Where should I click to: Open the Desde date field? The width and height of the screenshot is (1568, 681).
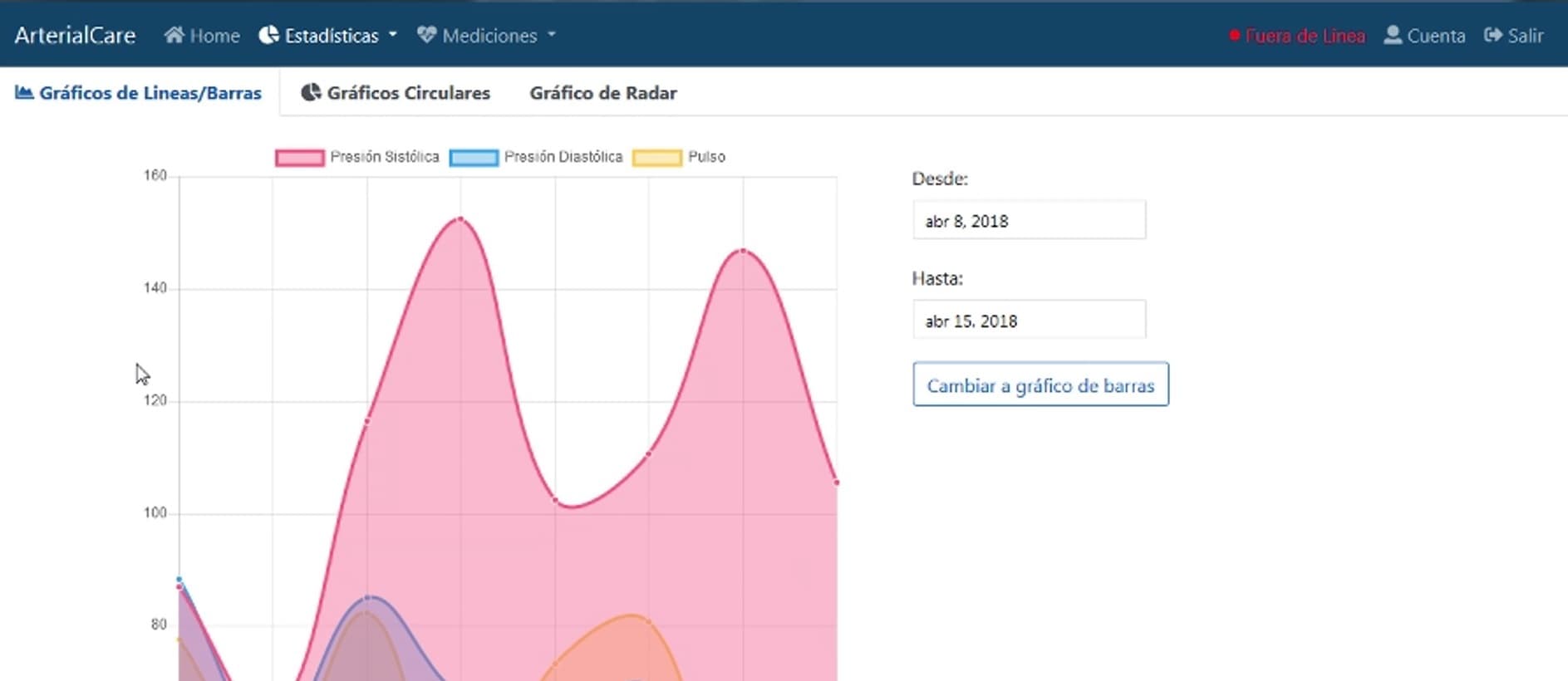(x=1029, y=220)
